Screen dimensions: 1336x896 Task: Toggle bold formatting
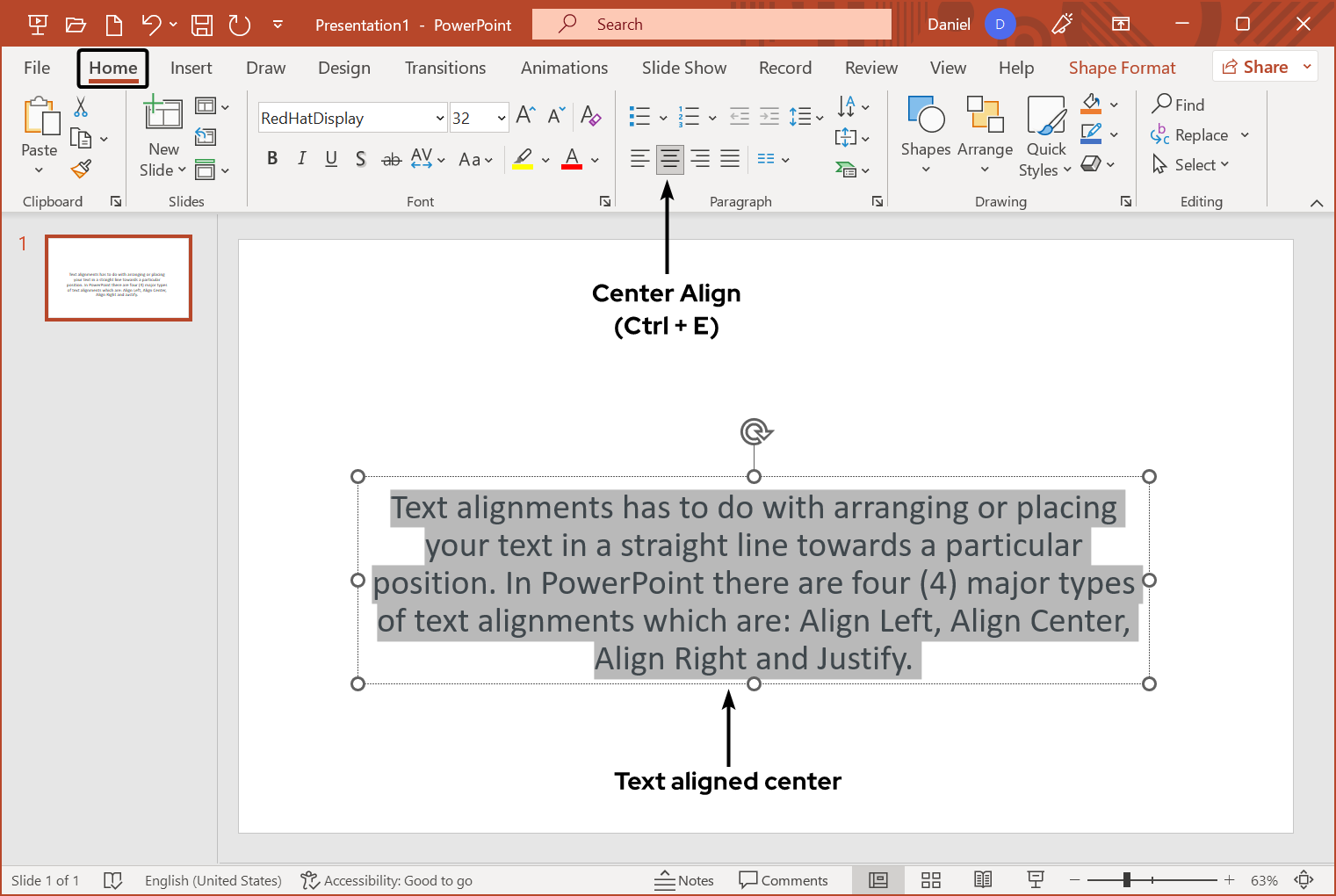(272, 159)
